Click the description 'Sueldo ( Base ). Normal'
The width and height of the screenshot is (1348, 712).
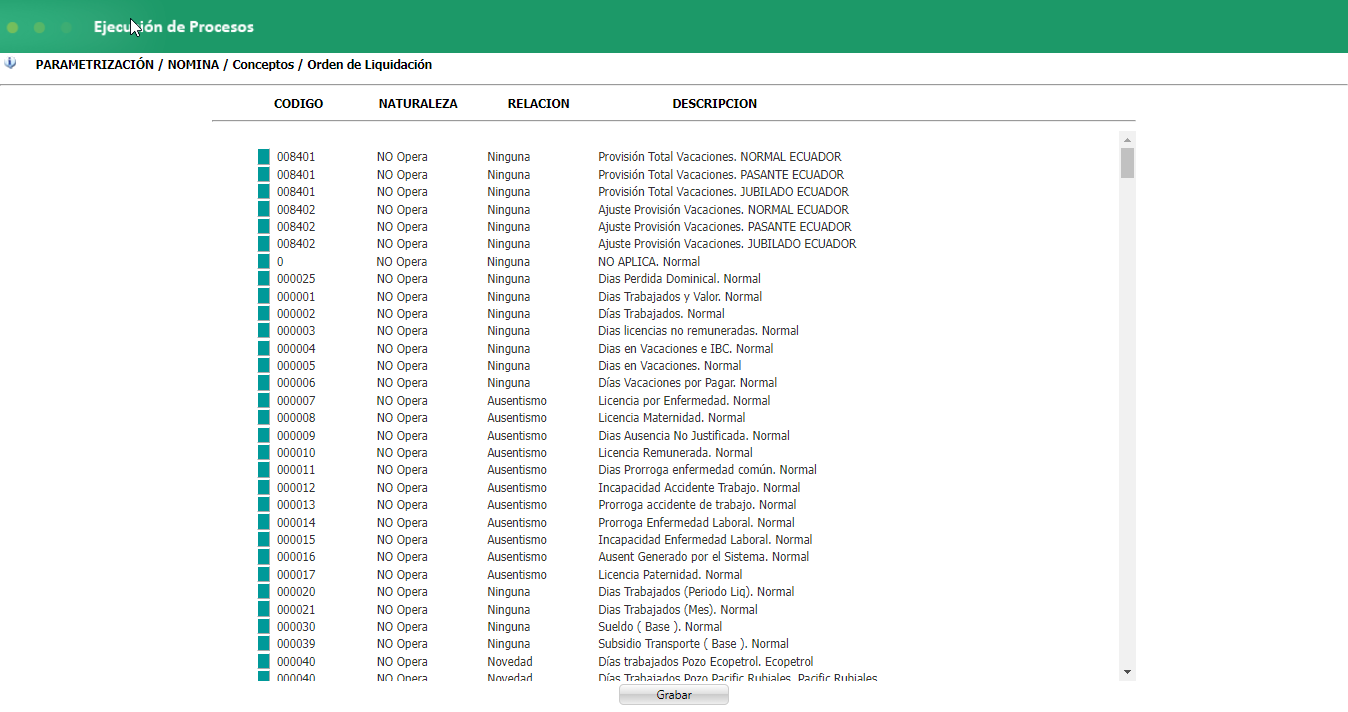660,627
